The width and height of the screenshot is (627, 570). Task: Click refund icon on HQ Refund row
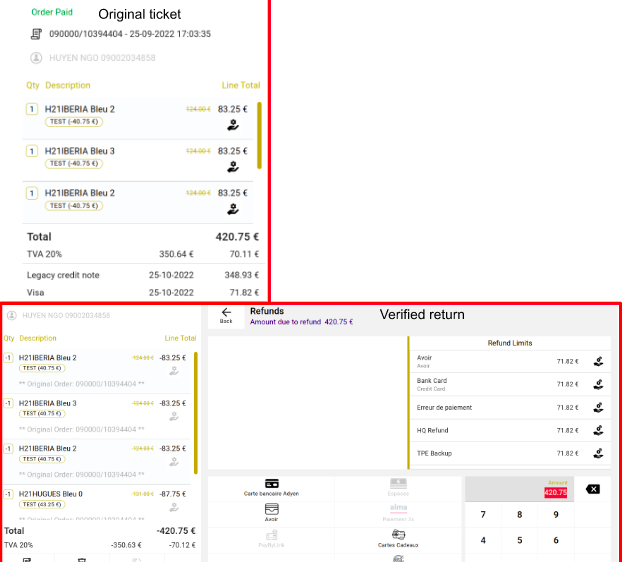598,430
